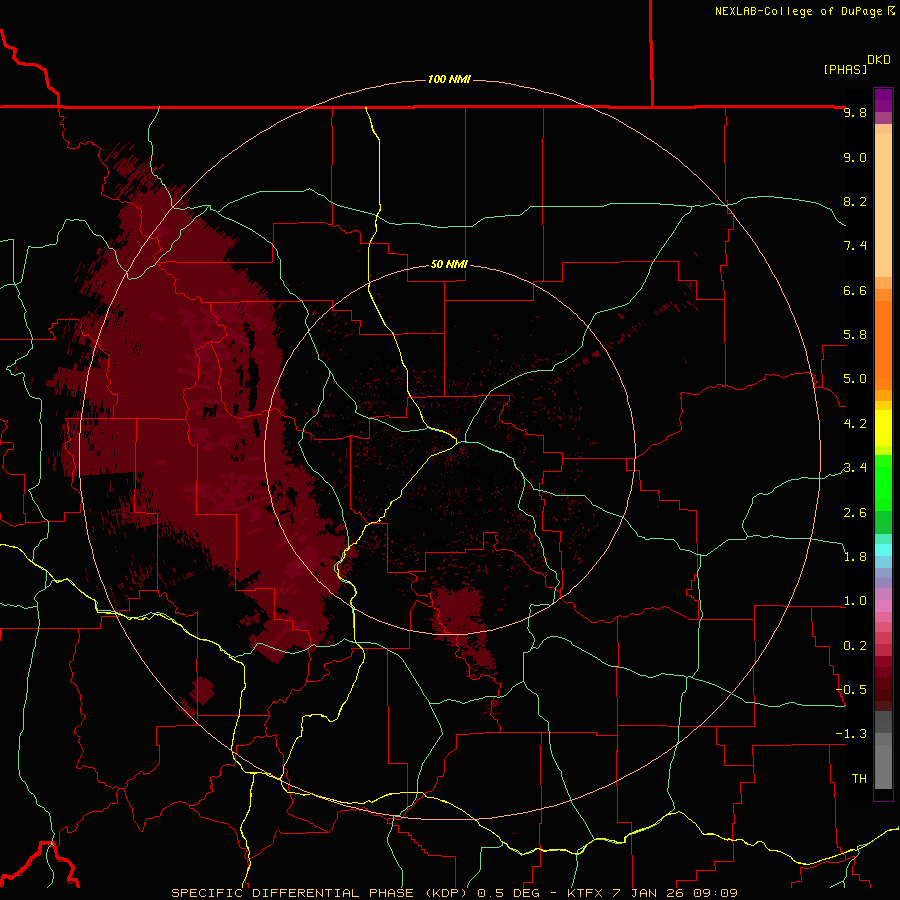Select the 7.4 legend value
900x900 pixels.
(855, 246)
